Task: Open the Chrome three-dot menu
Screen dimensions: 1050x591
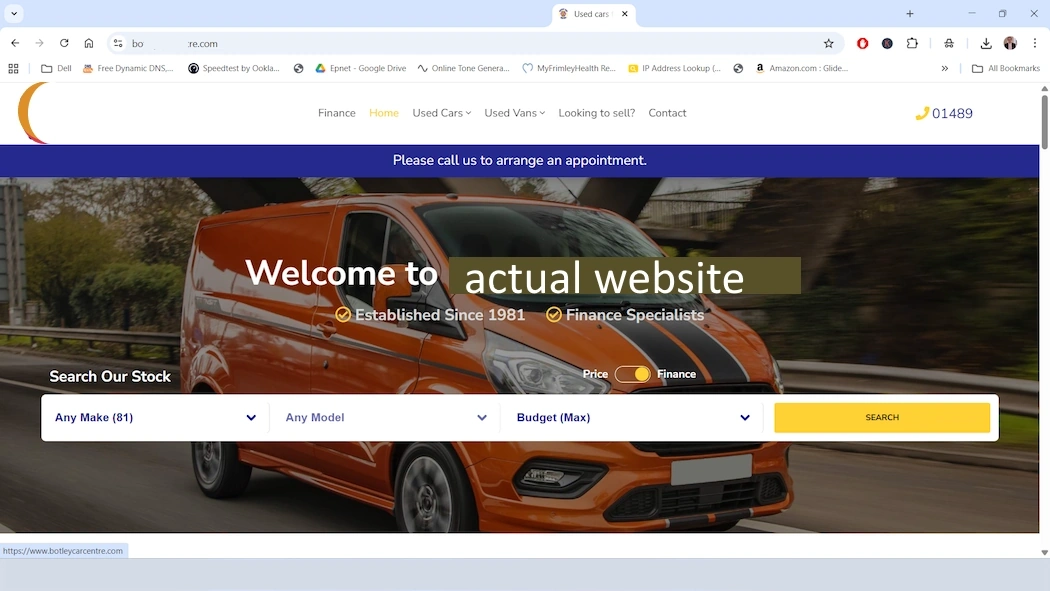Action: click(1034, 43)
